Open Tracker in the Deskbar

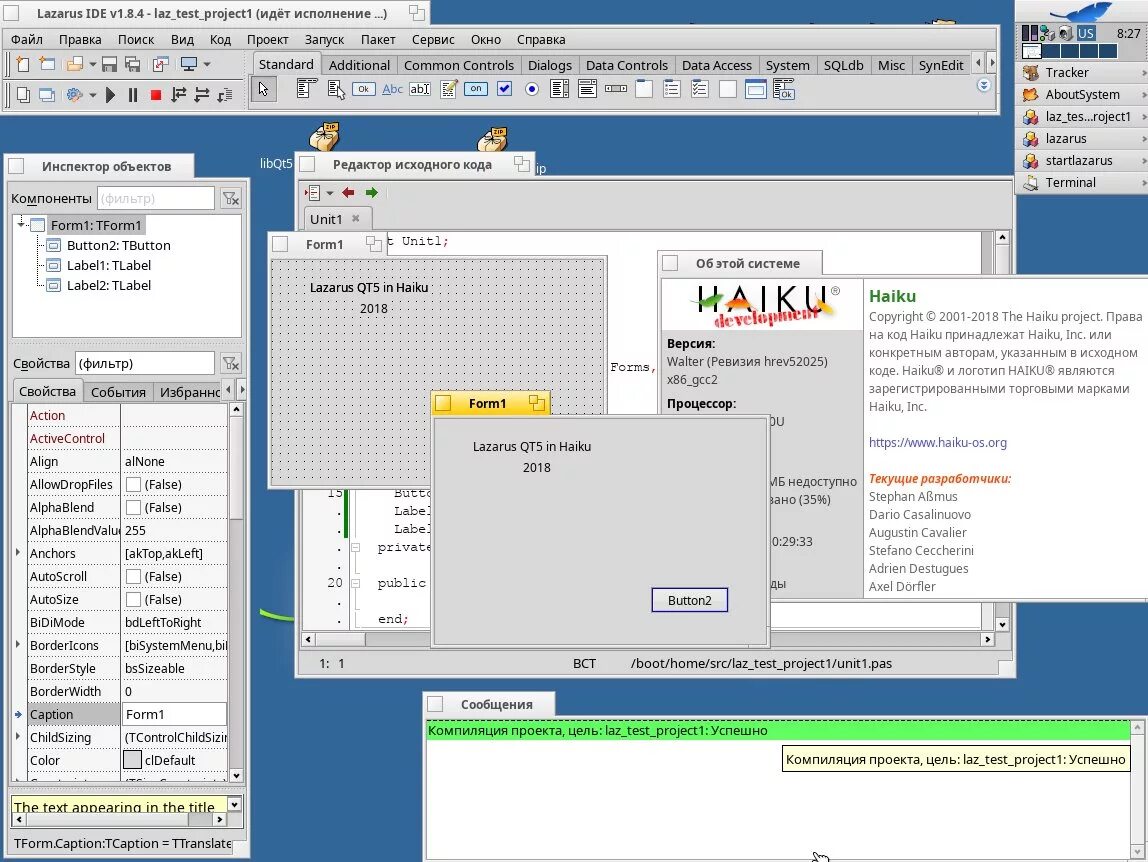click(x=1081, y=73)
